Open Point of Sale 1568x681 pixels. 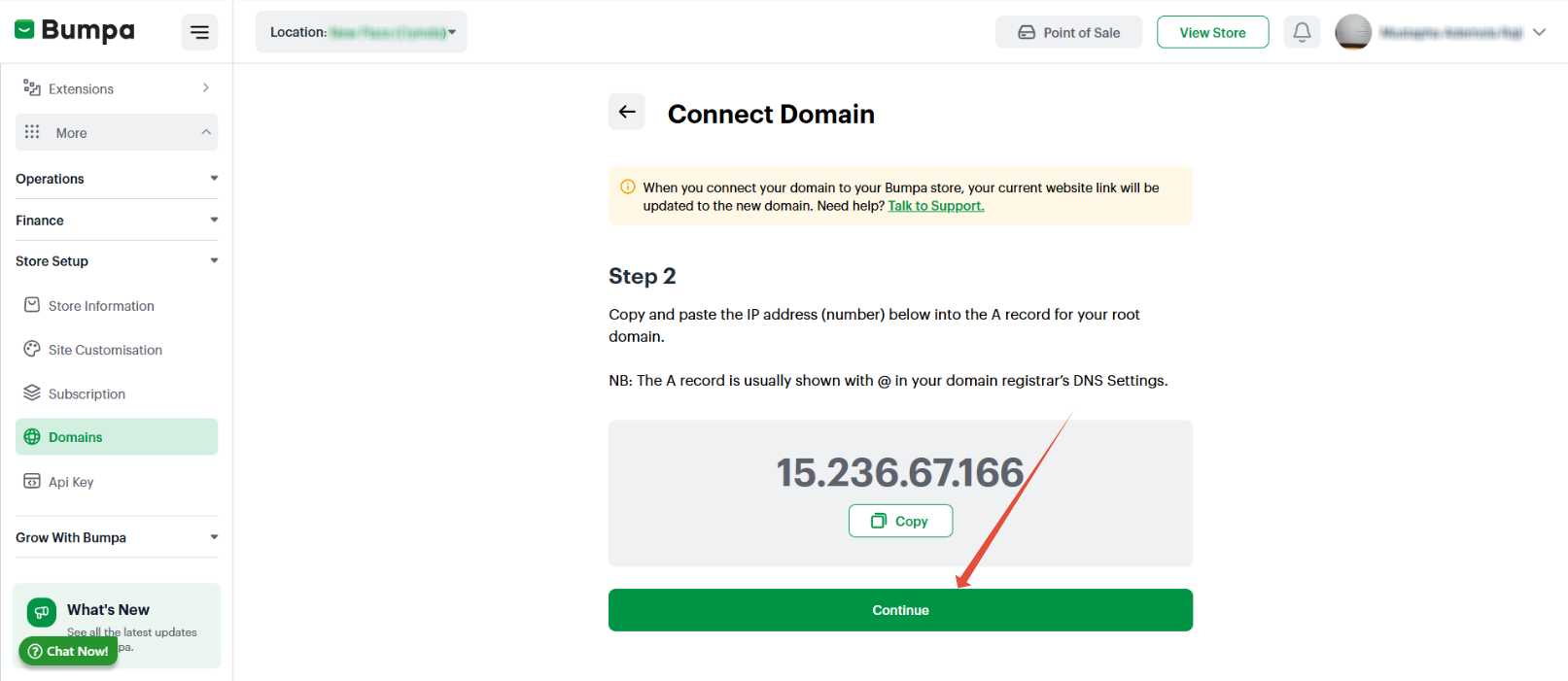[1068, 32]
